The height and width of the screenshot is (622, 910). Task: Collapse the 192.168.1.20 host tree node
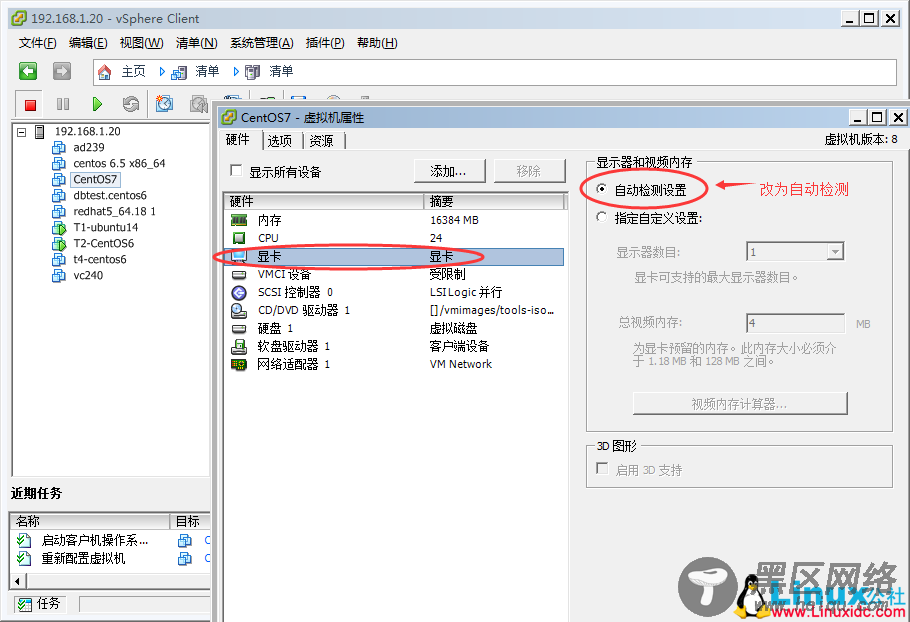(x=21, y=132)
